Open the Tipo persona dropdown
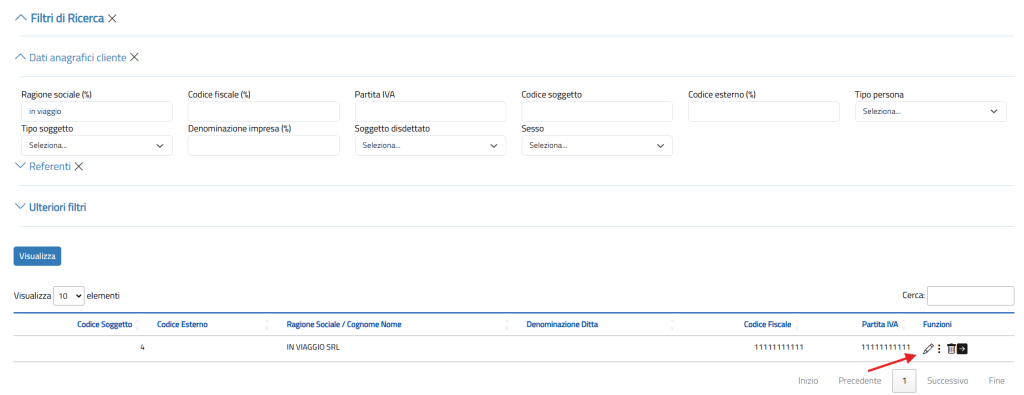 pyautogui.click(x=931, y=112)
